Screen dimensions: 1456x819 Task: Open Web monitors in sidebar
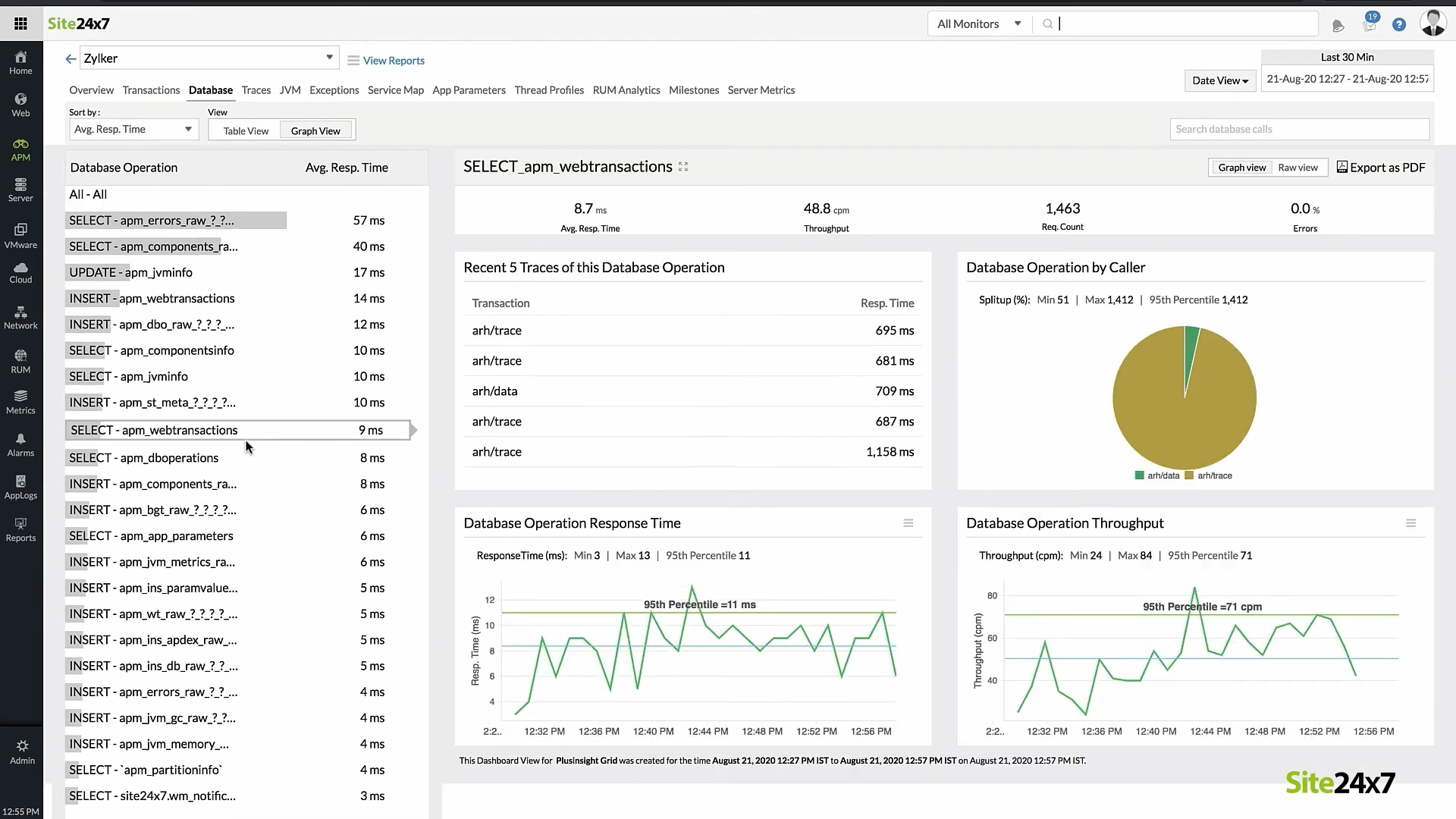tap(20, 105)
